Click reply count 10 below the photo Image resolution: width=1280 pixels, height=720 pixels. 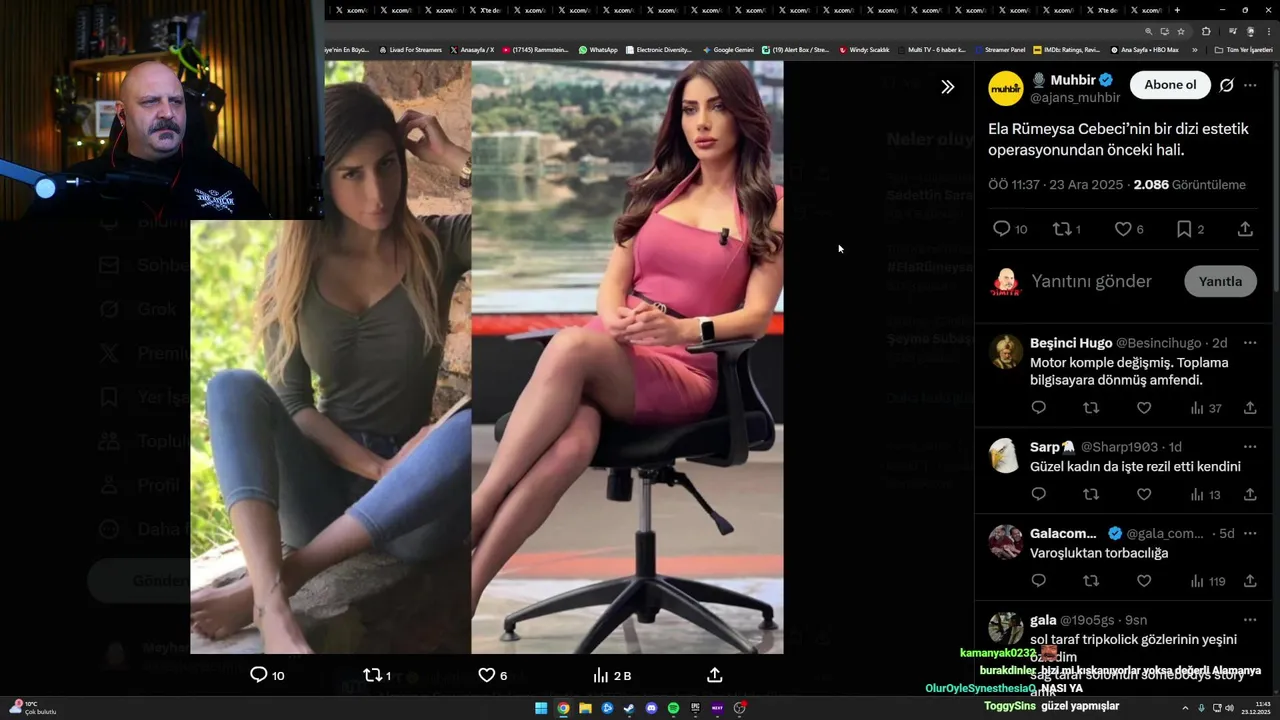coord(268,675)
